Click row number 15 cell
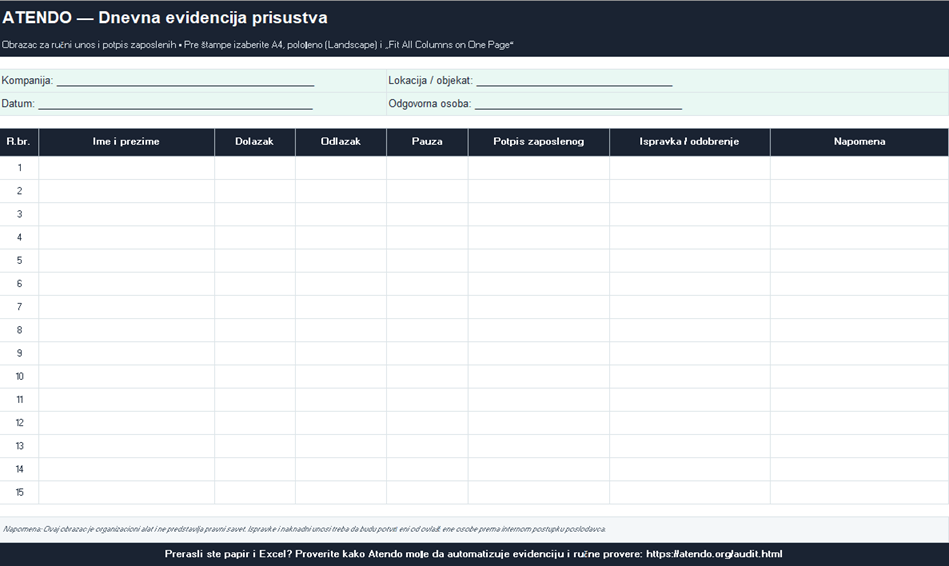949x566 pixels. click(x=19, y=493)
